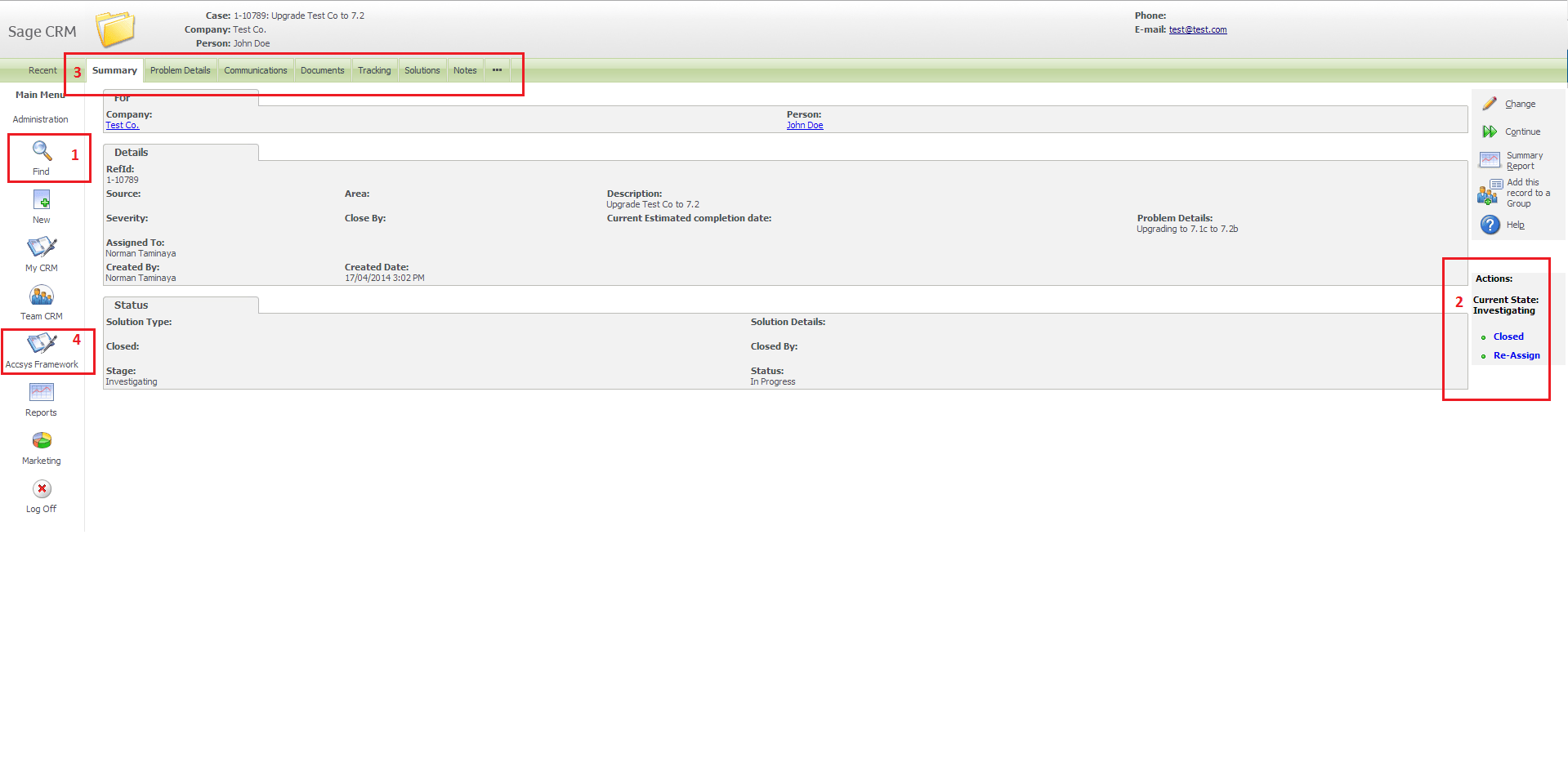Click the Change link text
1568x780 pixels.
click(x=1521, y=105)
